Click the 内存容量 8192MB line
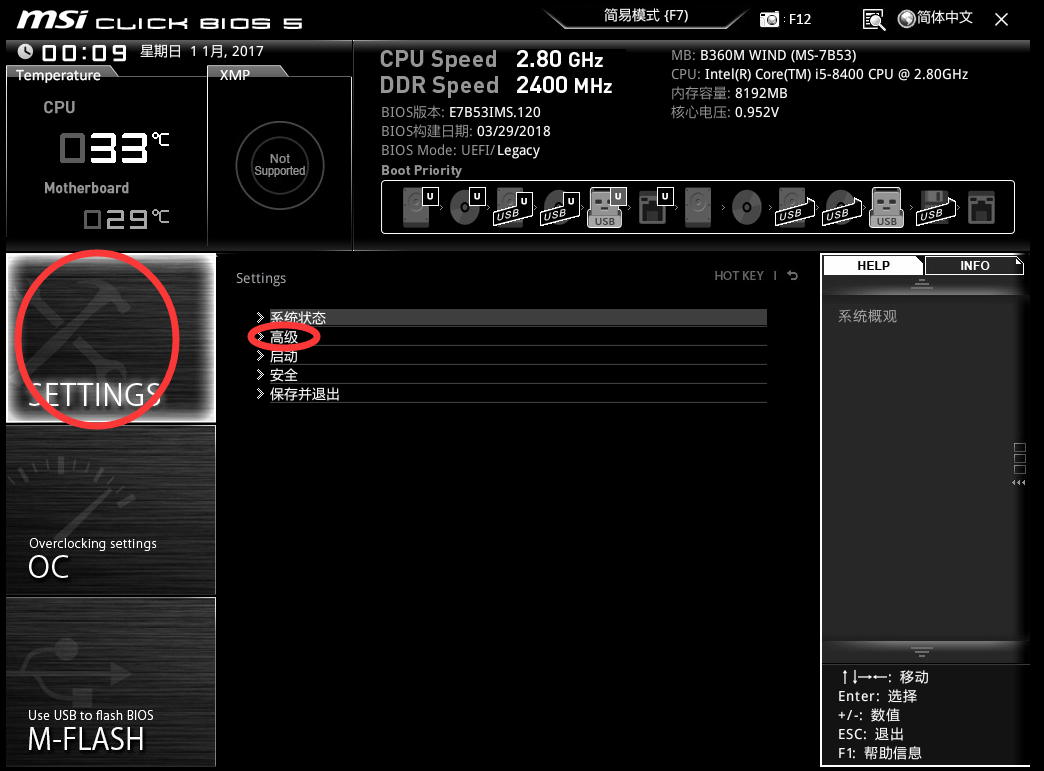Image resolution: width=1044 pixels, height=771 pixels. pos(729,93)
